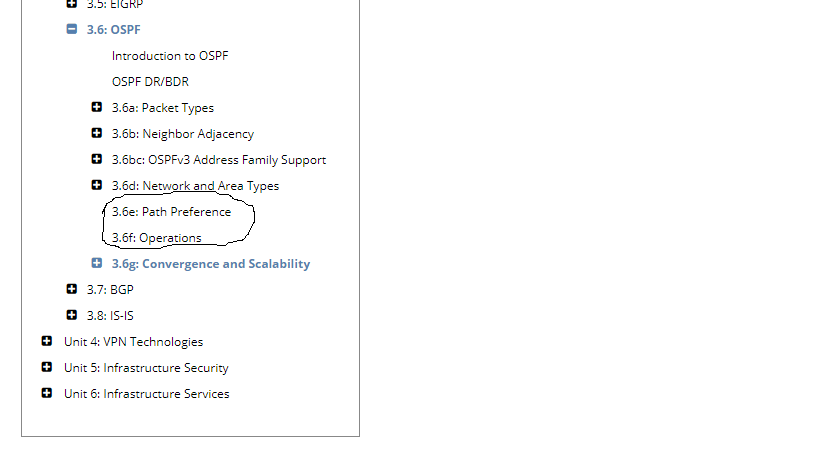Expand Unit 6: Infrastructure Services plus icon

tap(46, 393)
